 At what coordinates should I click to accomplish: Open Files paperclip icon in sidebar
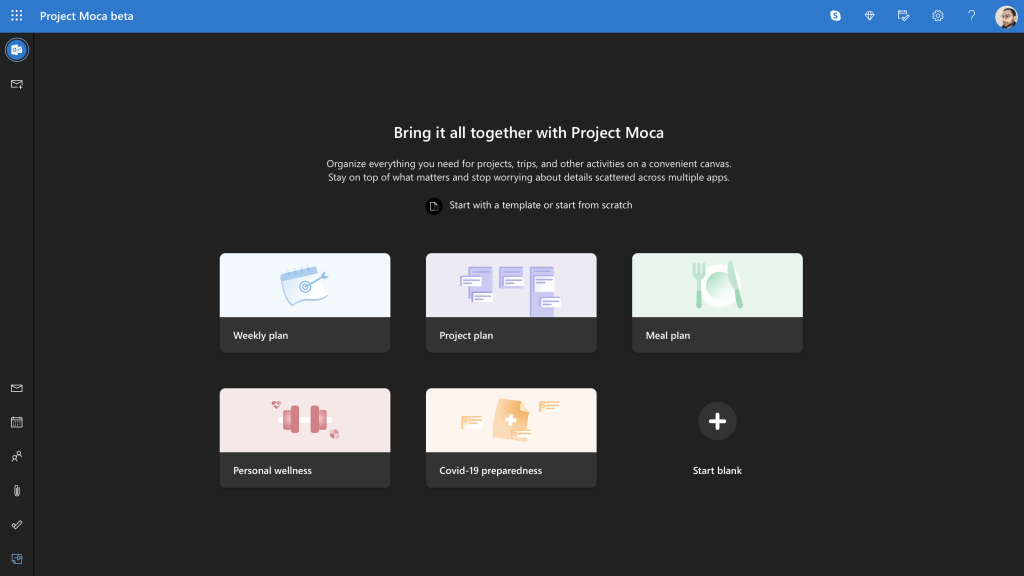(17, 490)
